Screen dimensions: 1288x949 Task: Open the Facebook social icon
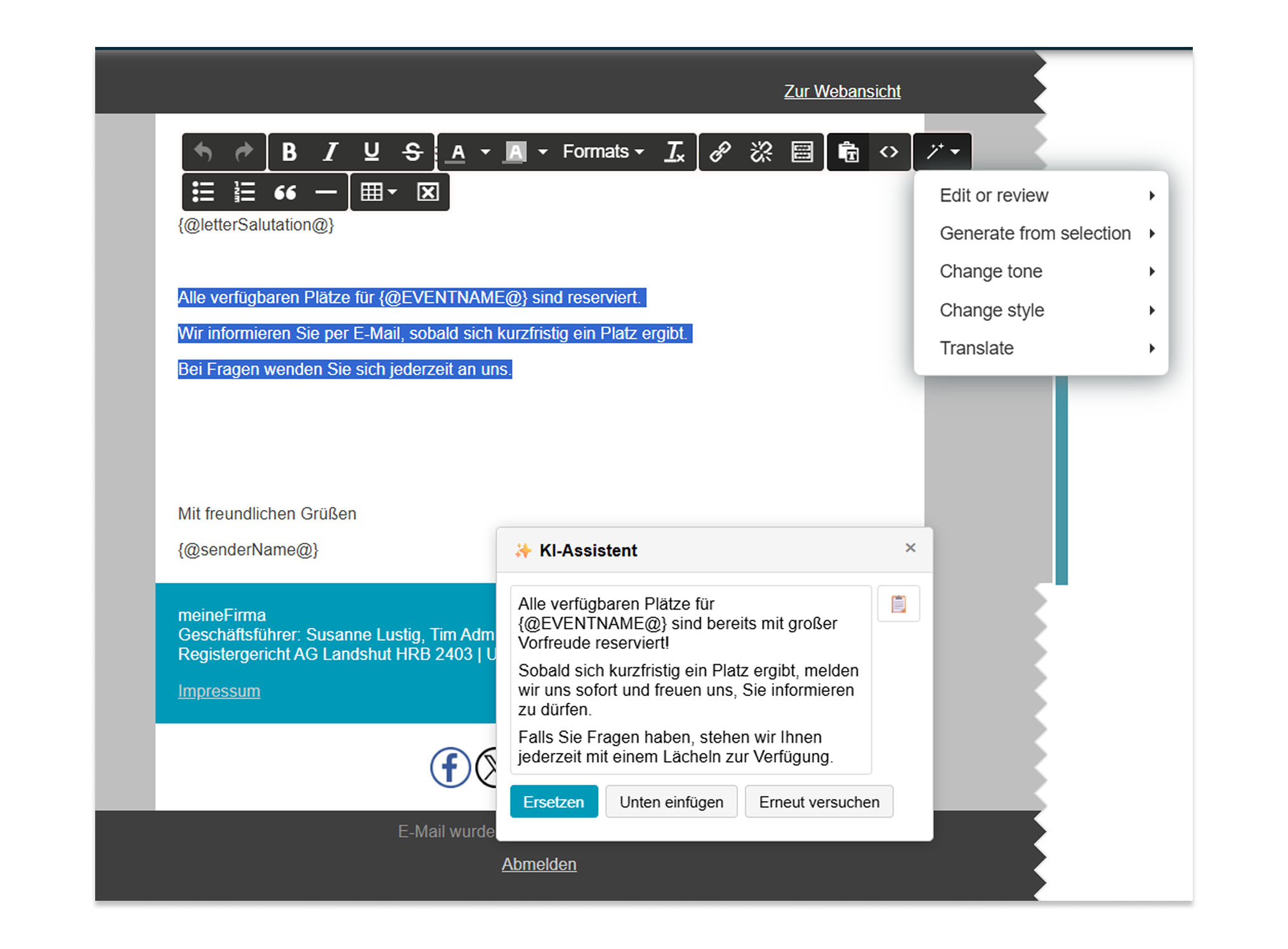point(450,767)
